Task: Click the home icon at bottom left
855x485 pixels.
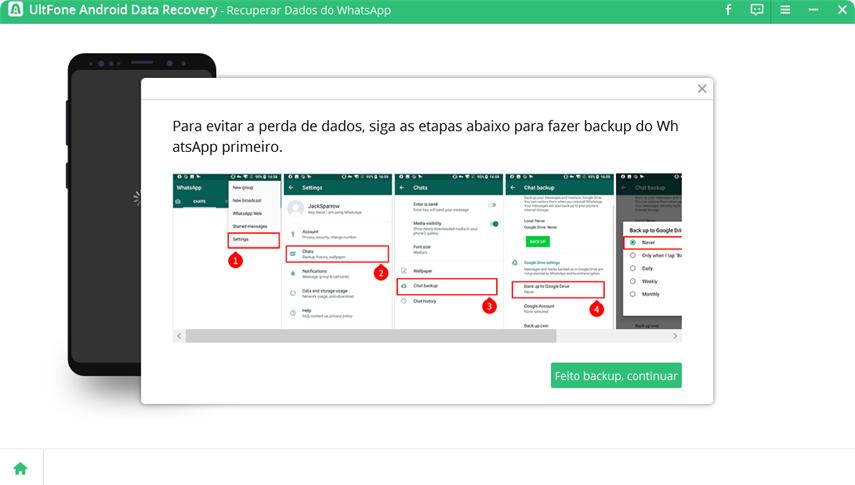Action: point(21,468)
